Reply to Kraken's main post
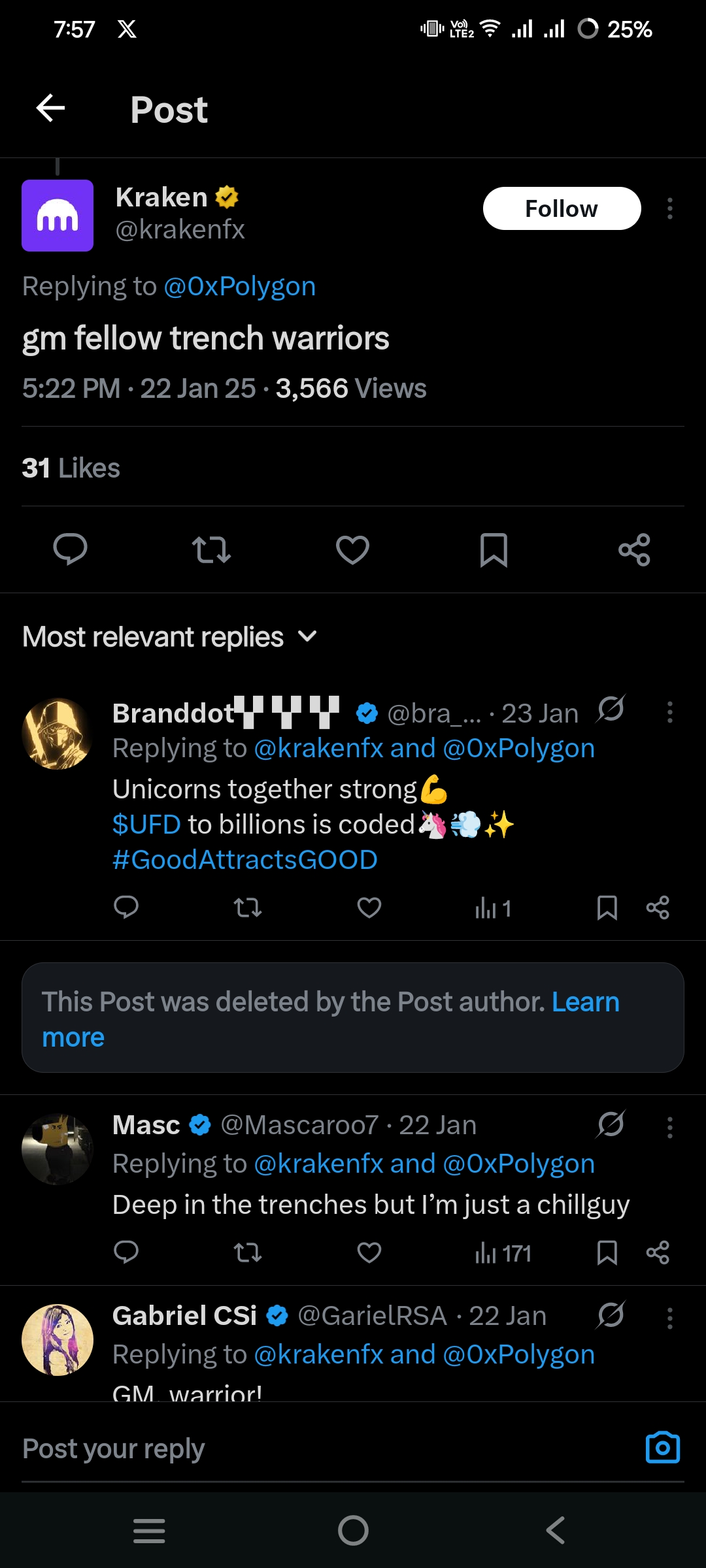 [x=70, y=549]
